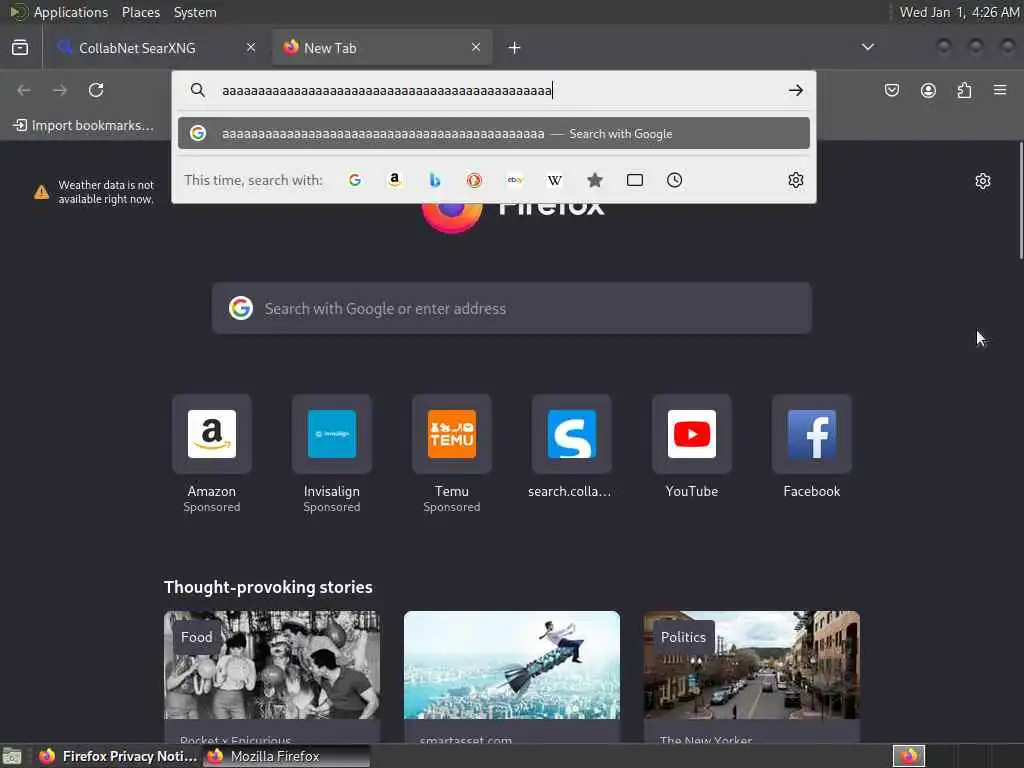Expand the list all tabs chevron
The image size is (1024, 768).
(x=867, y=47)
